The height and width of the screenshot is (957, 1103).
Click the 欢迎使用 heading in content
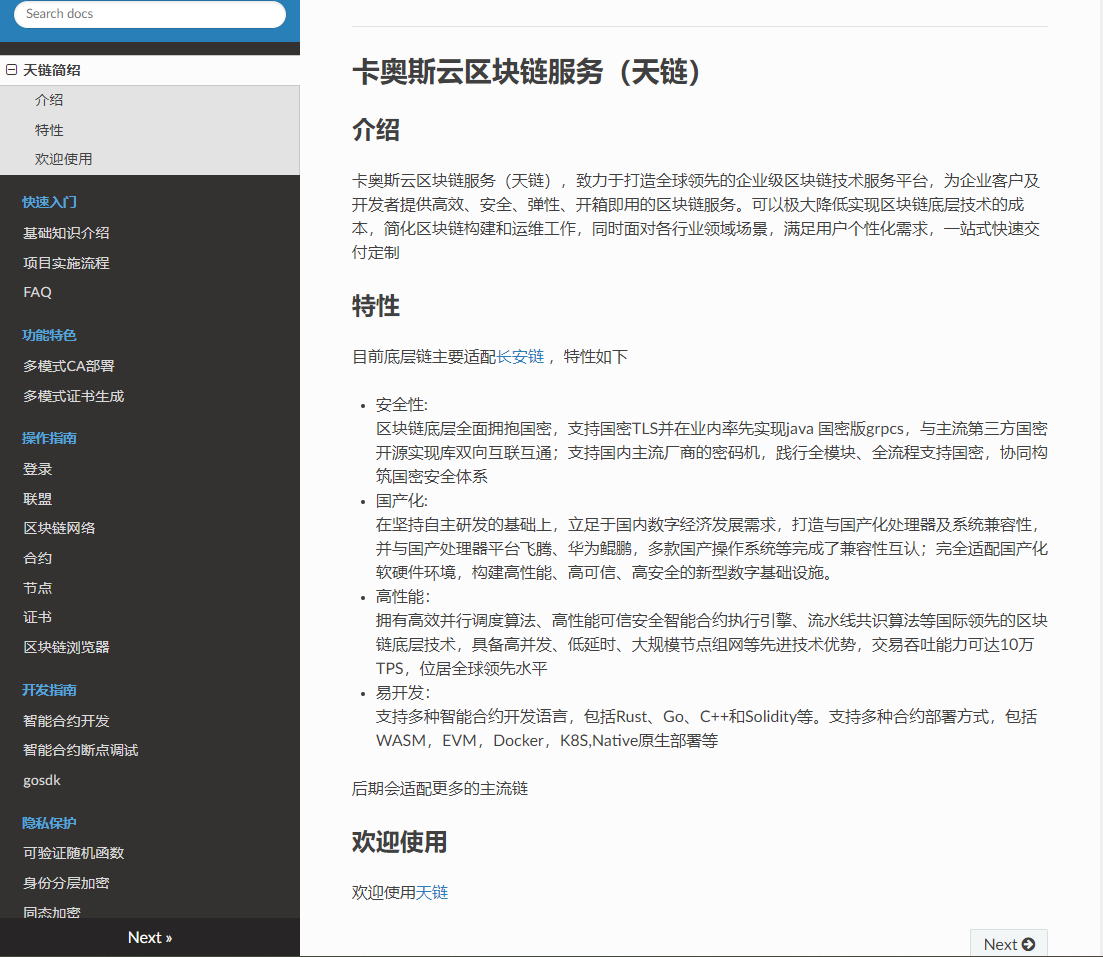(400, 842)
